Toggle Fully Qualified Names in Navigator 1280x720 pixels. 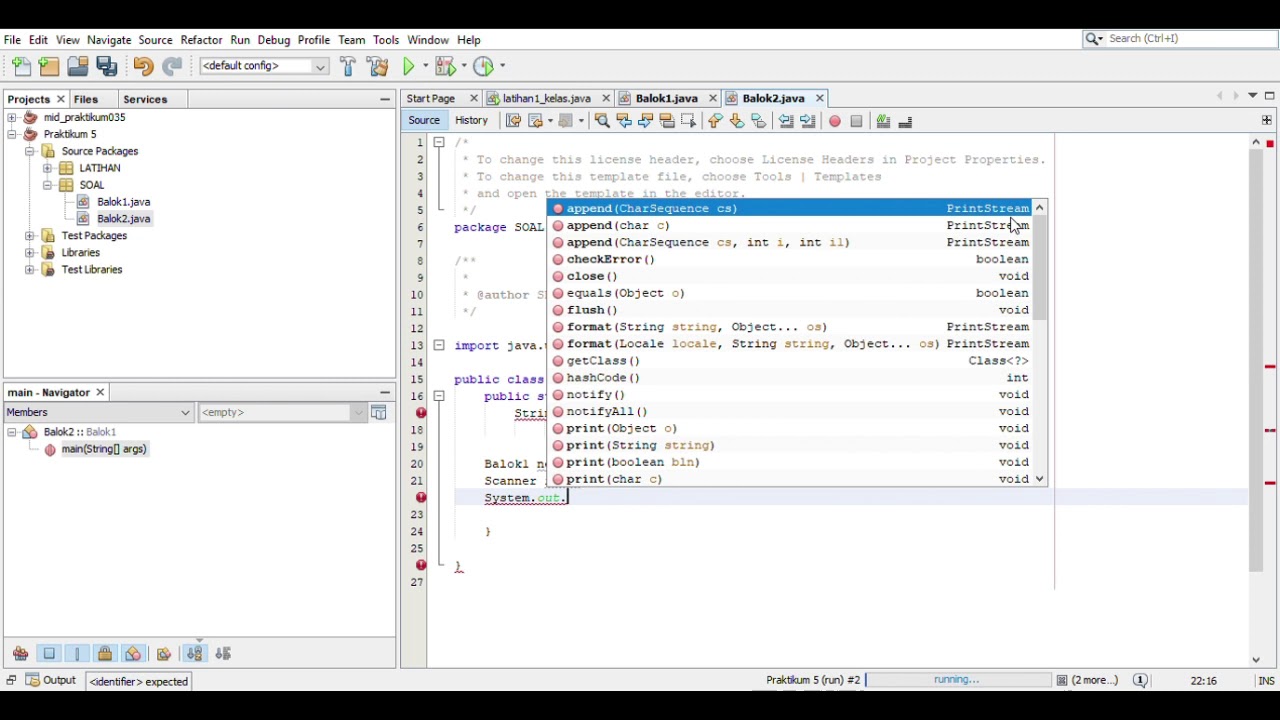coord(164,654)
